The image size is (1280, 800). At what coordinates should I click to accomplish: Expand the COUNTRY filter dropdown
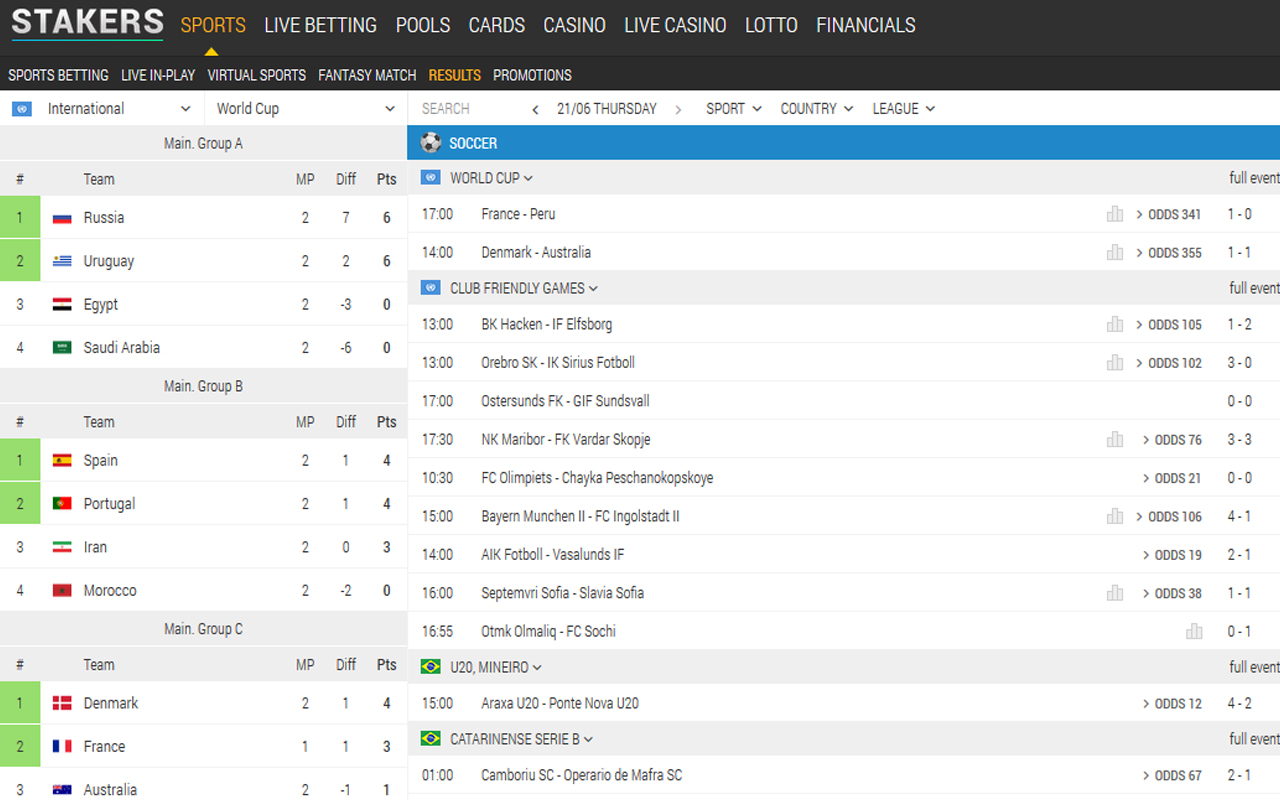pyautogui.click(x=816, y=109)
